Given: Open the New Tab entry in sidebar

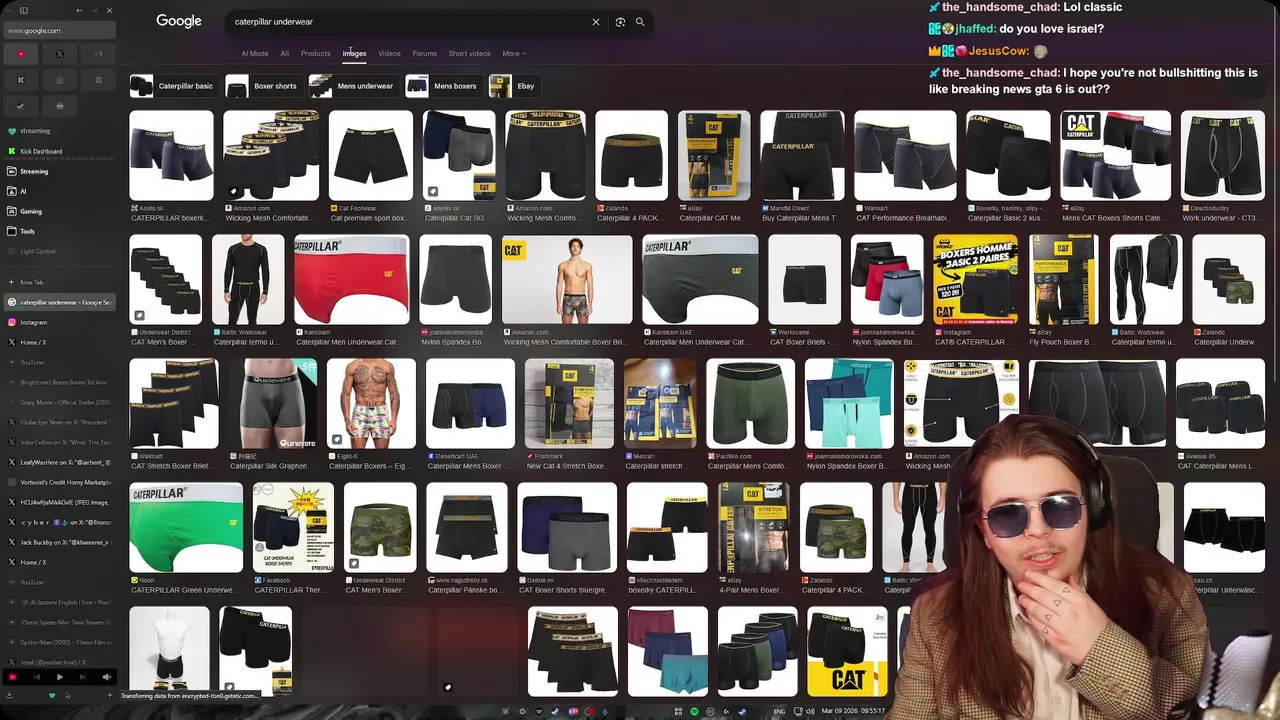Looking at the screenshot, I should [x=59, y=282].
